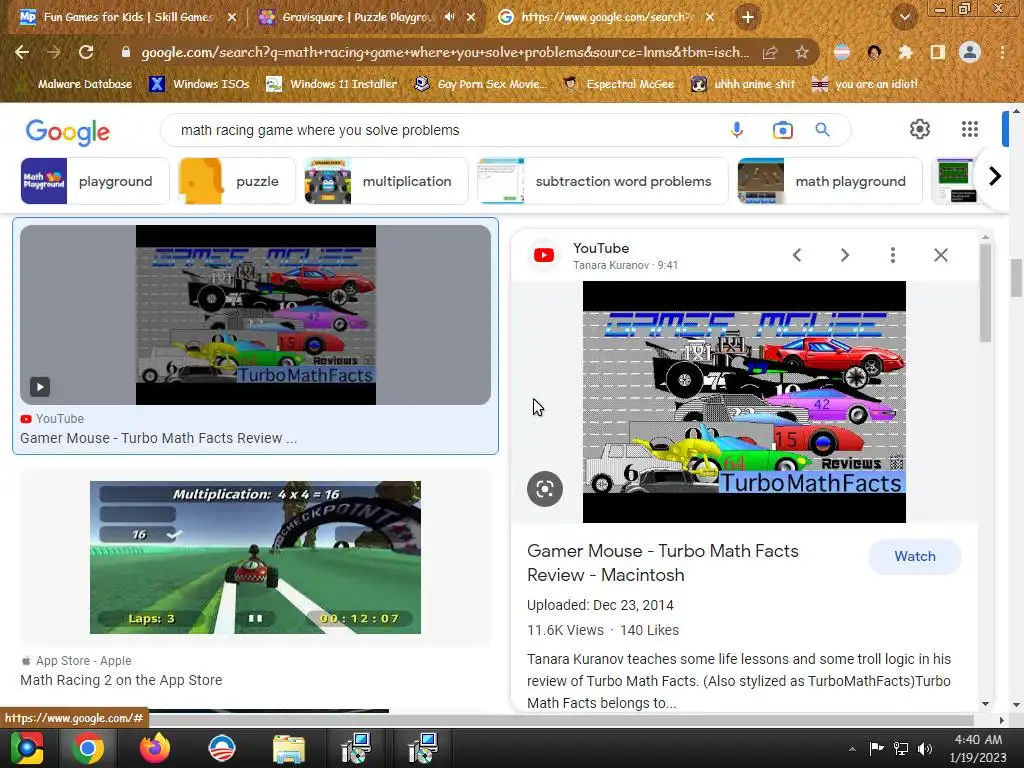Open the extensions puzzle icon

[x=905, y=52]
